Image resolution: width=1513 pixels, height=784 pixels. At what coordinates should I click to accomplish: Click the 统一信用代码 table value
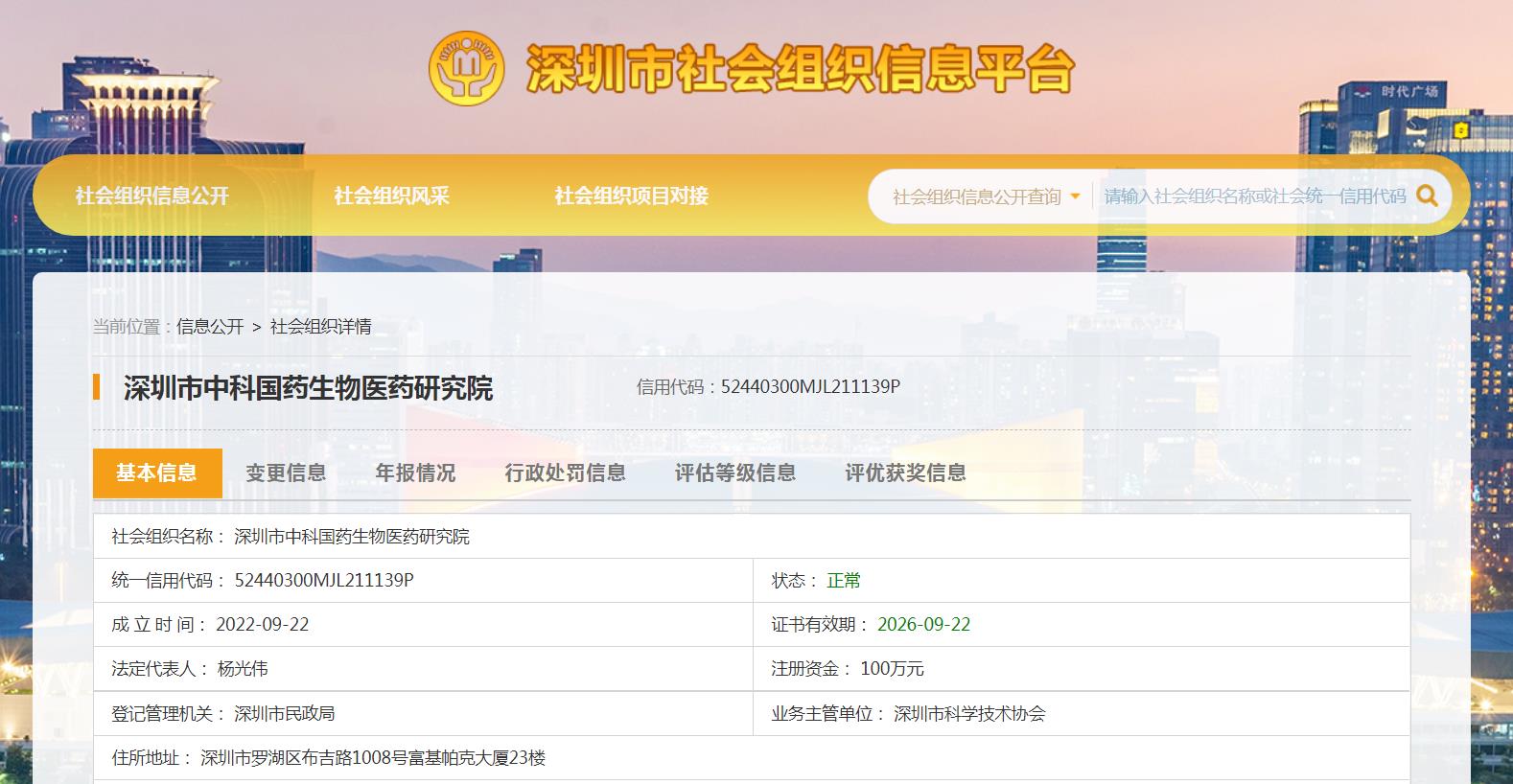[x=324, y=581]
